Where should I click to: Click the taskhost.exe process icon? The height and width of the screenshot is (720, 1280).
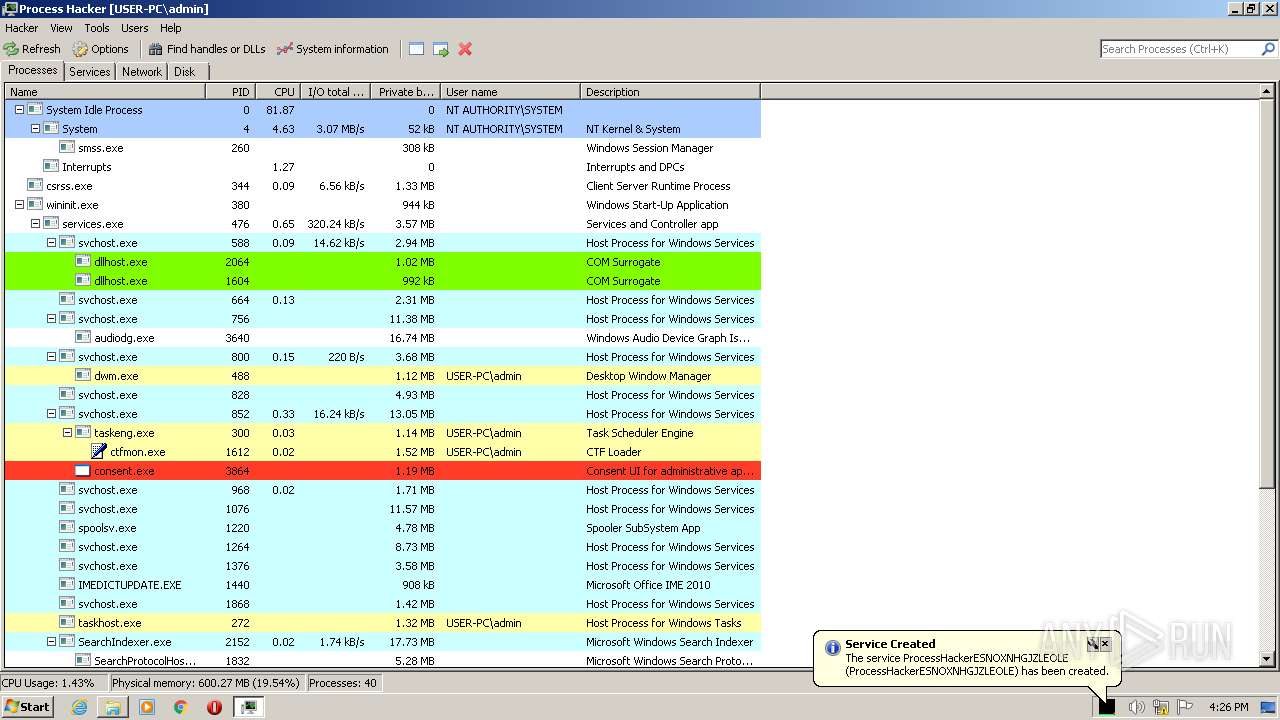pyautogui.click(x=67, y=623)
